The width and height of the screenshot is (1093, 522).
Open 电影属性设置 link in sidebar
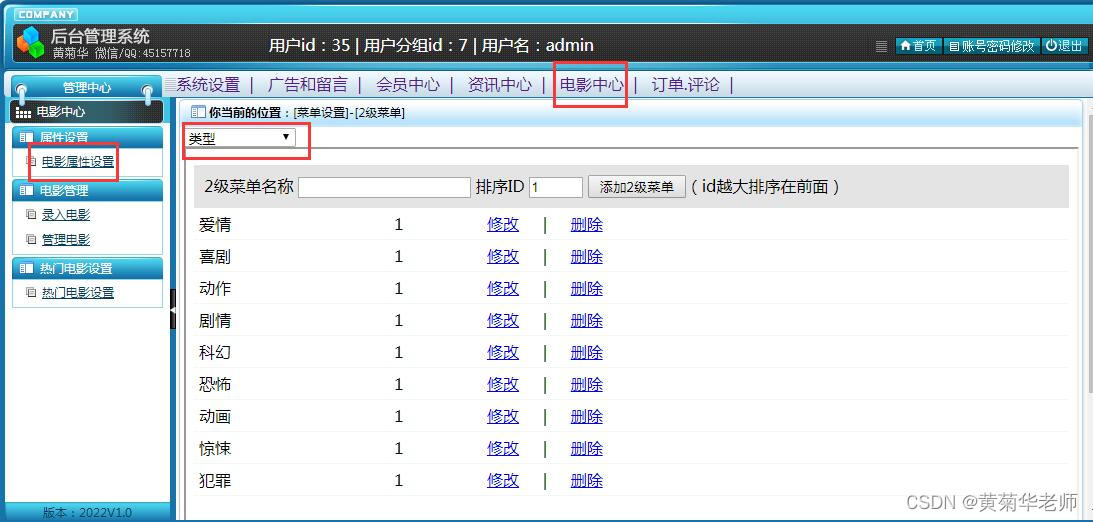pyautogui.click(x=77, y=162)
